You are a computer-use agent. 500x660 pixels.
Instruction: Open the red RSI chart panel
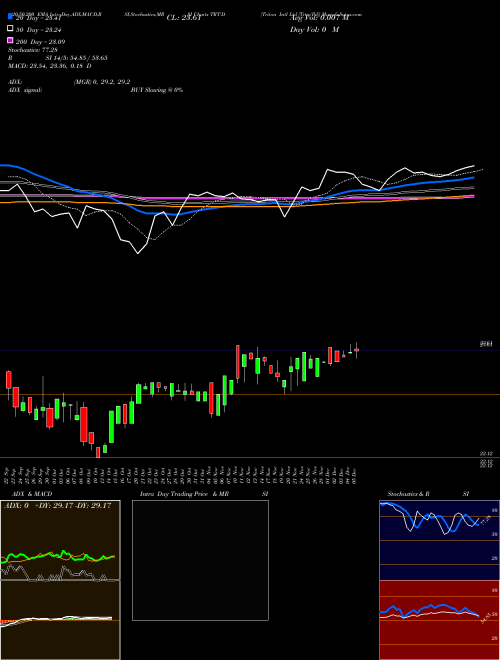pos(439,620)
